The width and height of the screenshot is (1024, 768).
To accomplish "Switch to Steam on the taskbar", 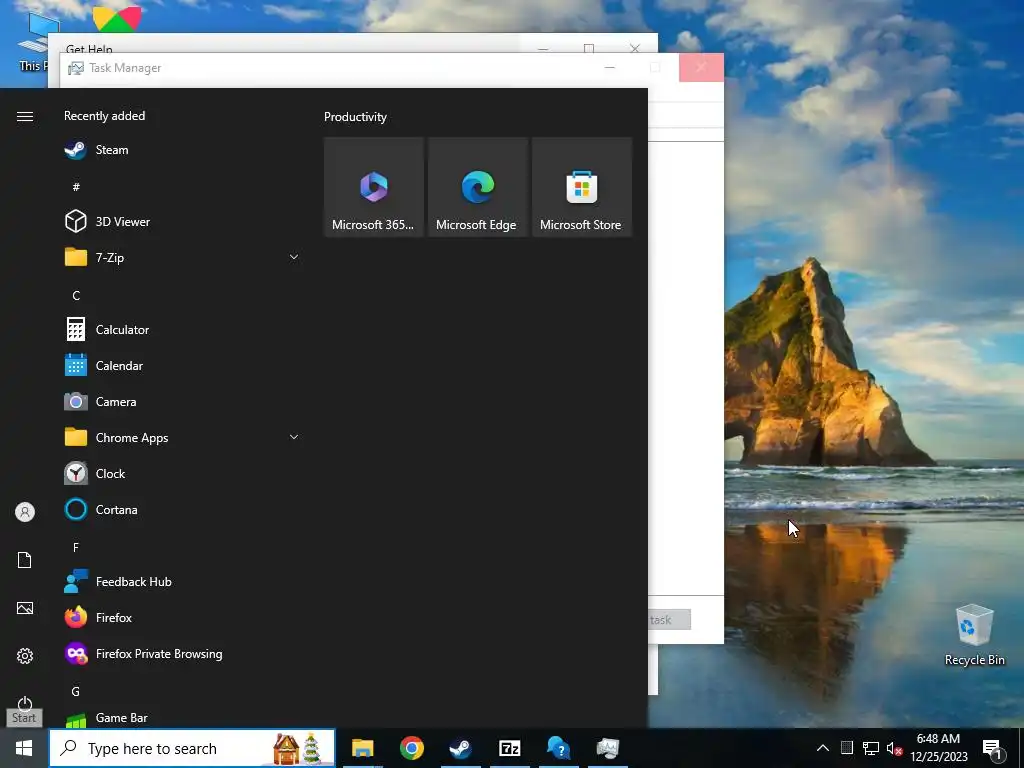I will (460, 748).
